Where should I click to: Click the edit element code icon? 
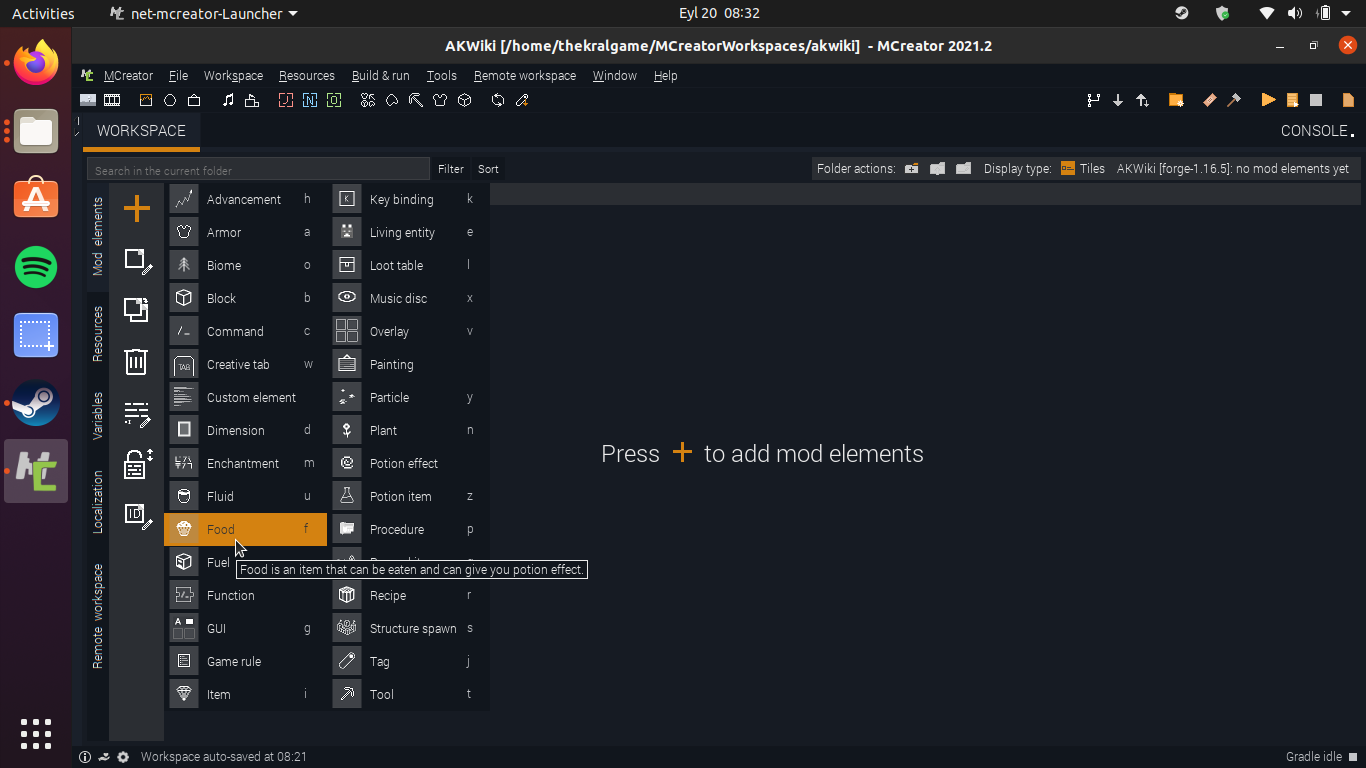pos(137,414)
